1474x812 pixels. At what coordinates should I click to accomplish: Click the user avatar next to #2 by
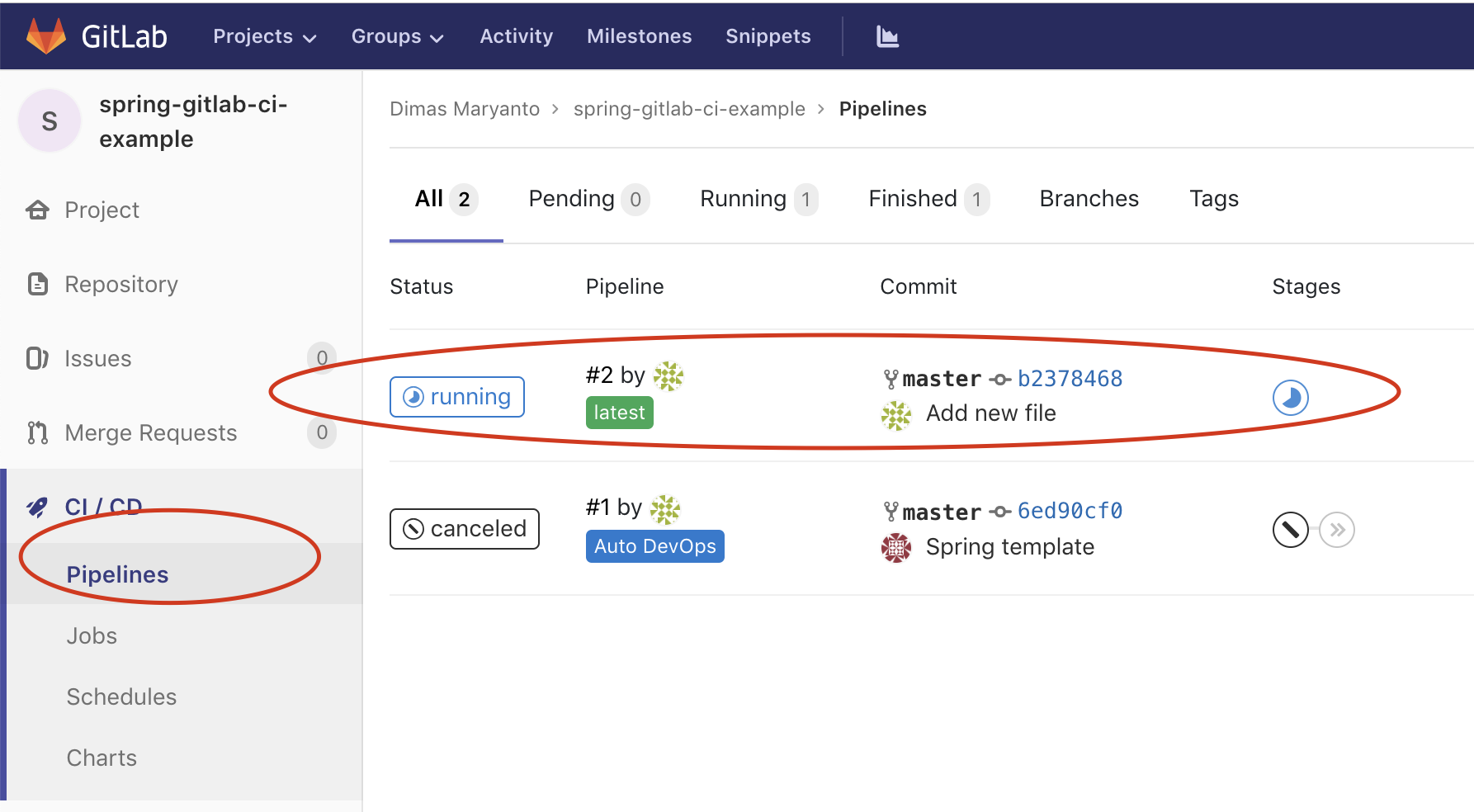click(668, 376)
